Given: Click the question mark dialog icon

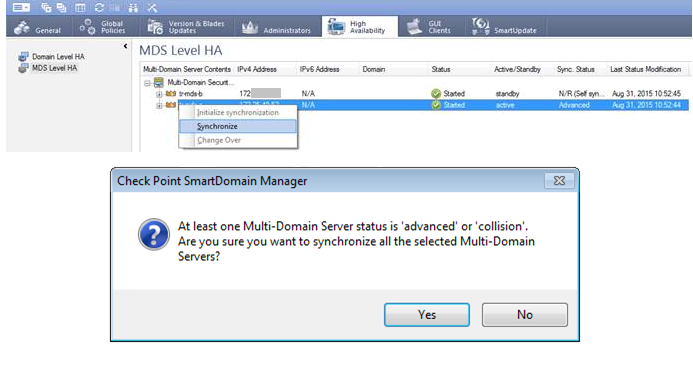Looking at the screenshot, I should click(153, 234).
